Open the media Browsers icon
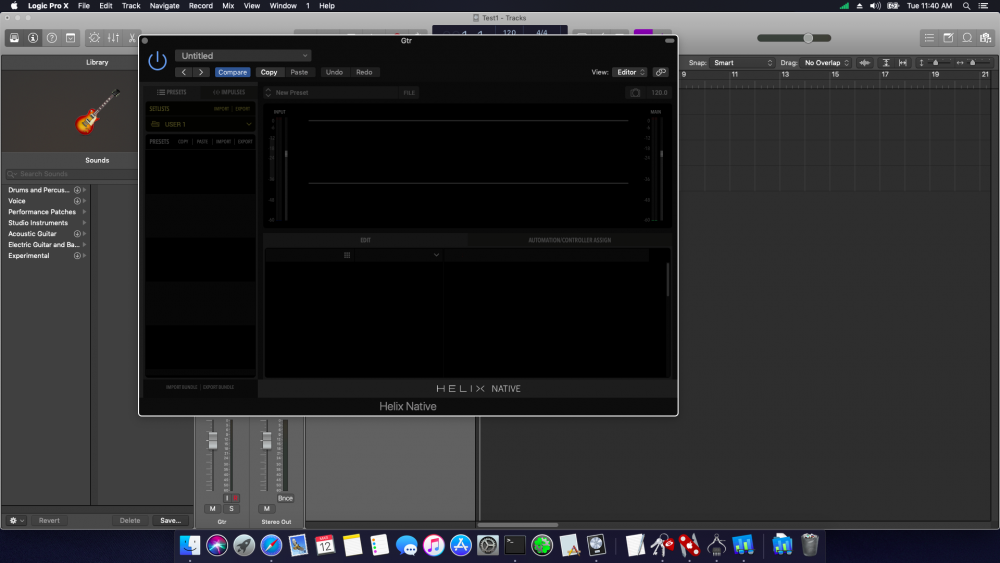Screen dimensions: 1000x563 [986, 38]
